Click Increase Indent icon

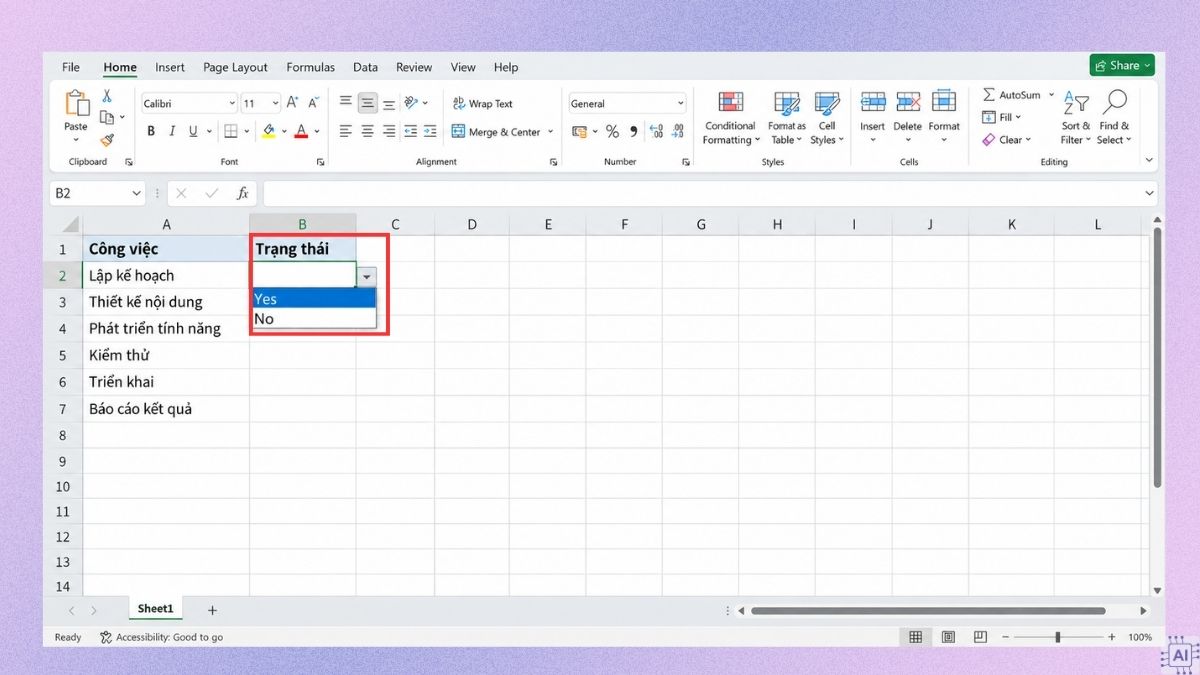430,131
